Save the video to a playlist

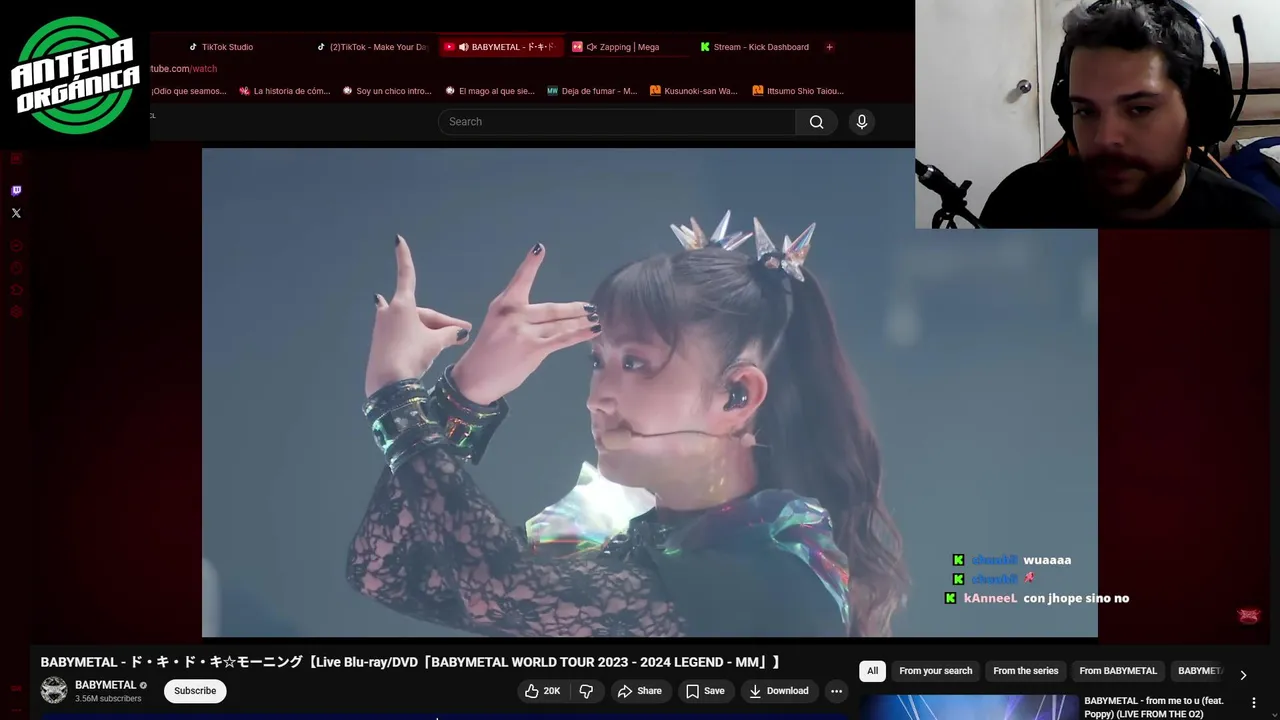[x=705, y=691]
